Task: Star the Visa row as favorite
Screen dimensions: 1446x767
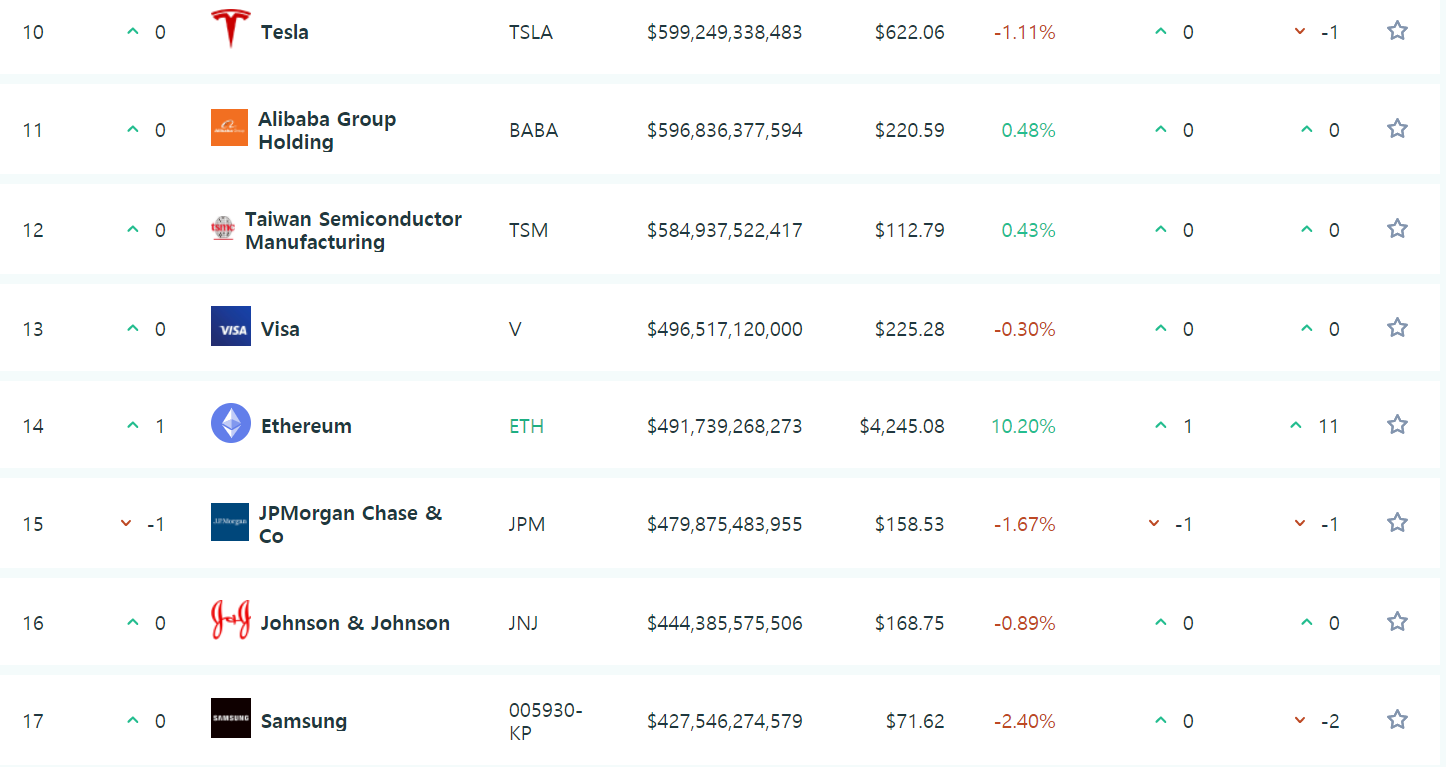Action: 1397,328
